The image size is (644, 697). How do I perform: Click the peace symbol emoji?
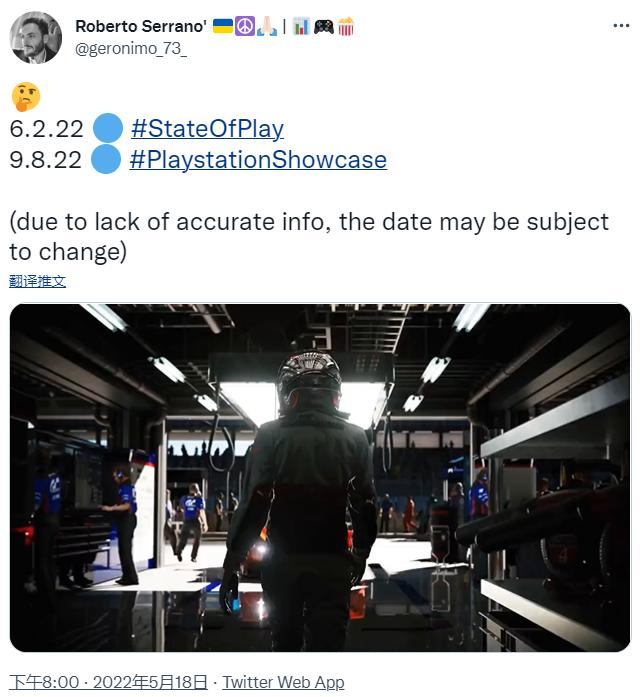[245, 27]
